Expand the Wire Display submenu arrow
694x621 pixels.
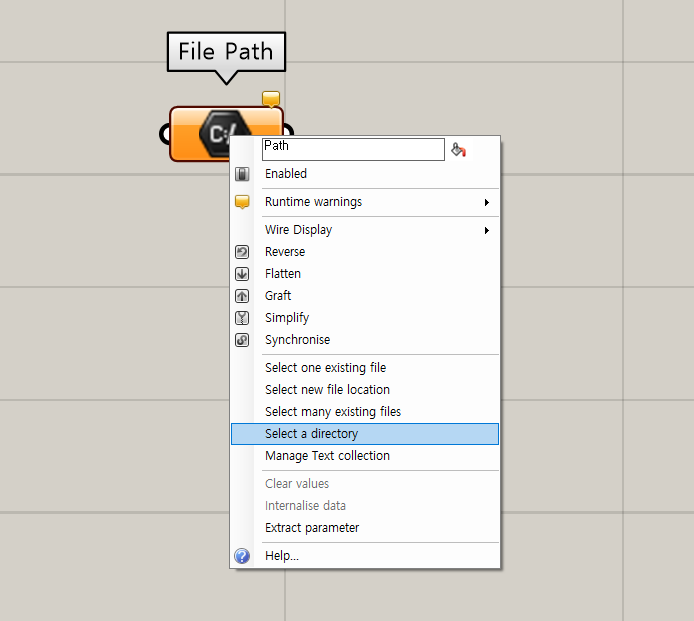coord(486,230)
